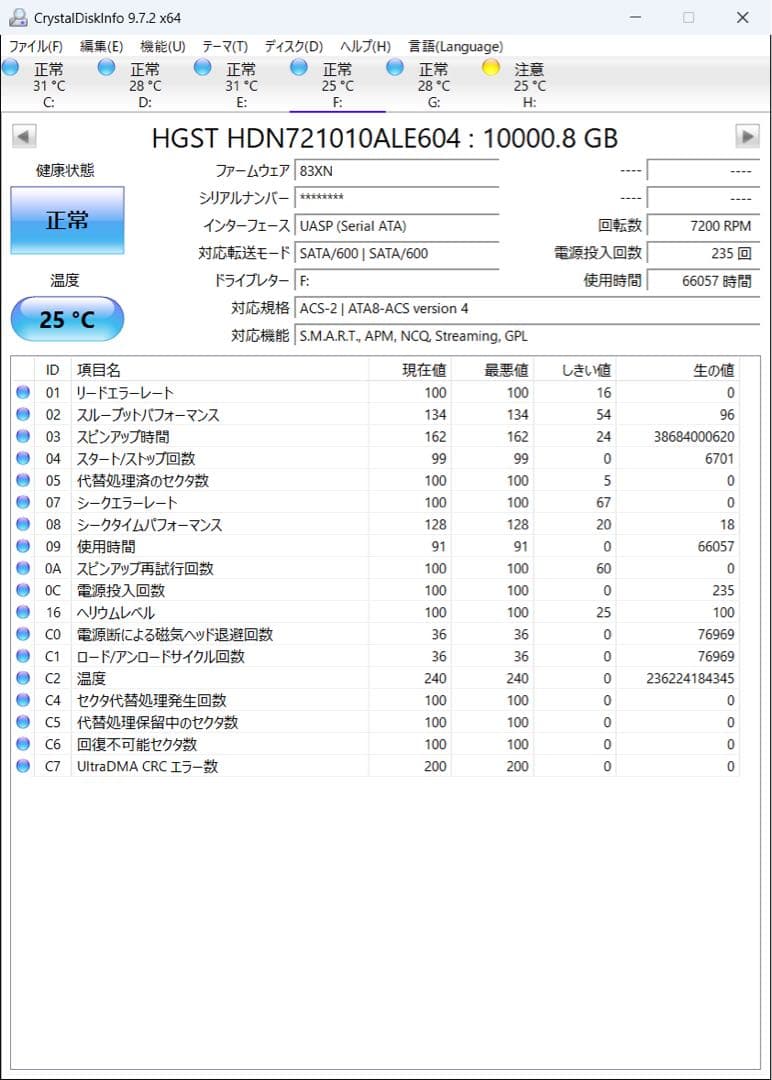Select drive F: blue status orb
The width and height of the screenshot is (772, 1080).
coord(299,68)
